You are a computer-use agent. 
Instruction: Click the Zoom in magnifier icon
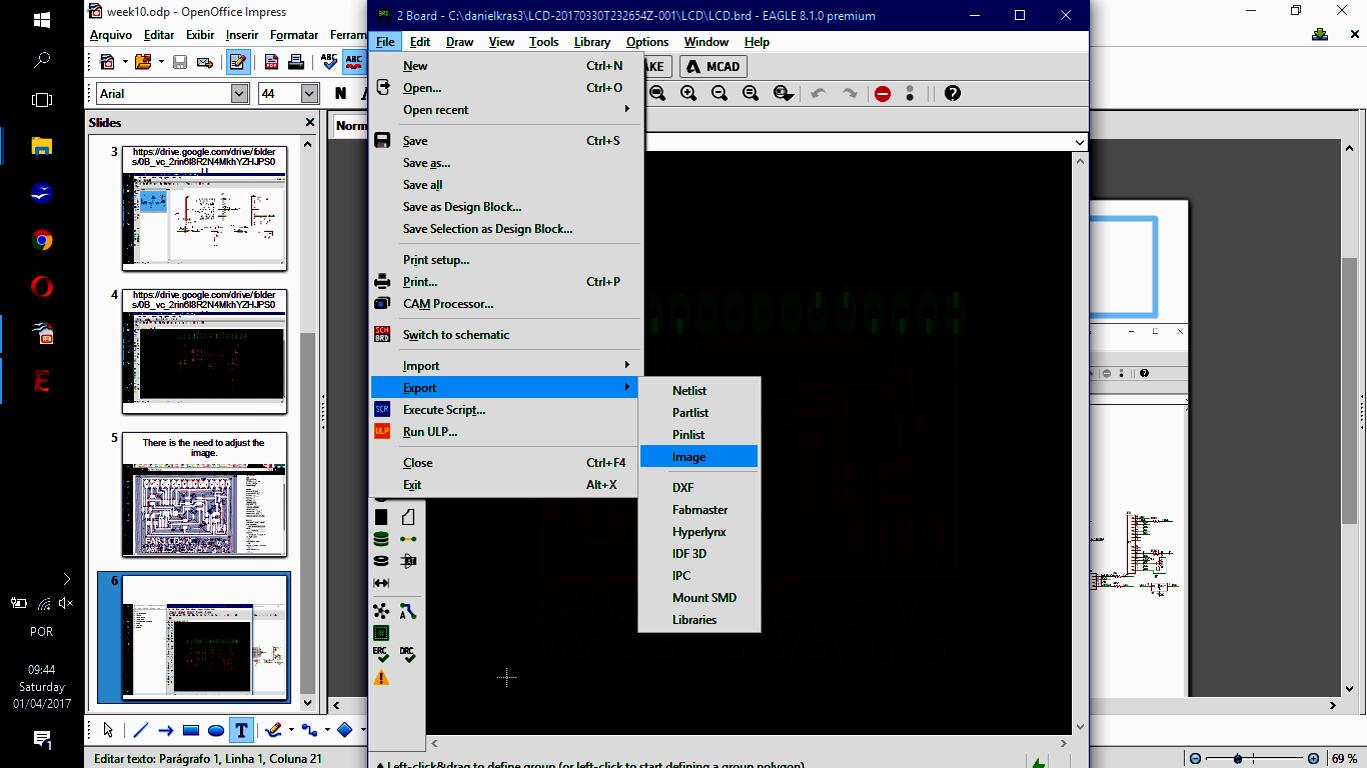688,93
